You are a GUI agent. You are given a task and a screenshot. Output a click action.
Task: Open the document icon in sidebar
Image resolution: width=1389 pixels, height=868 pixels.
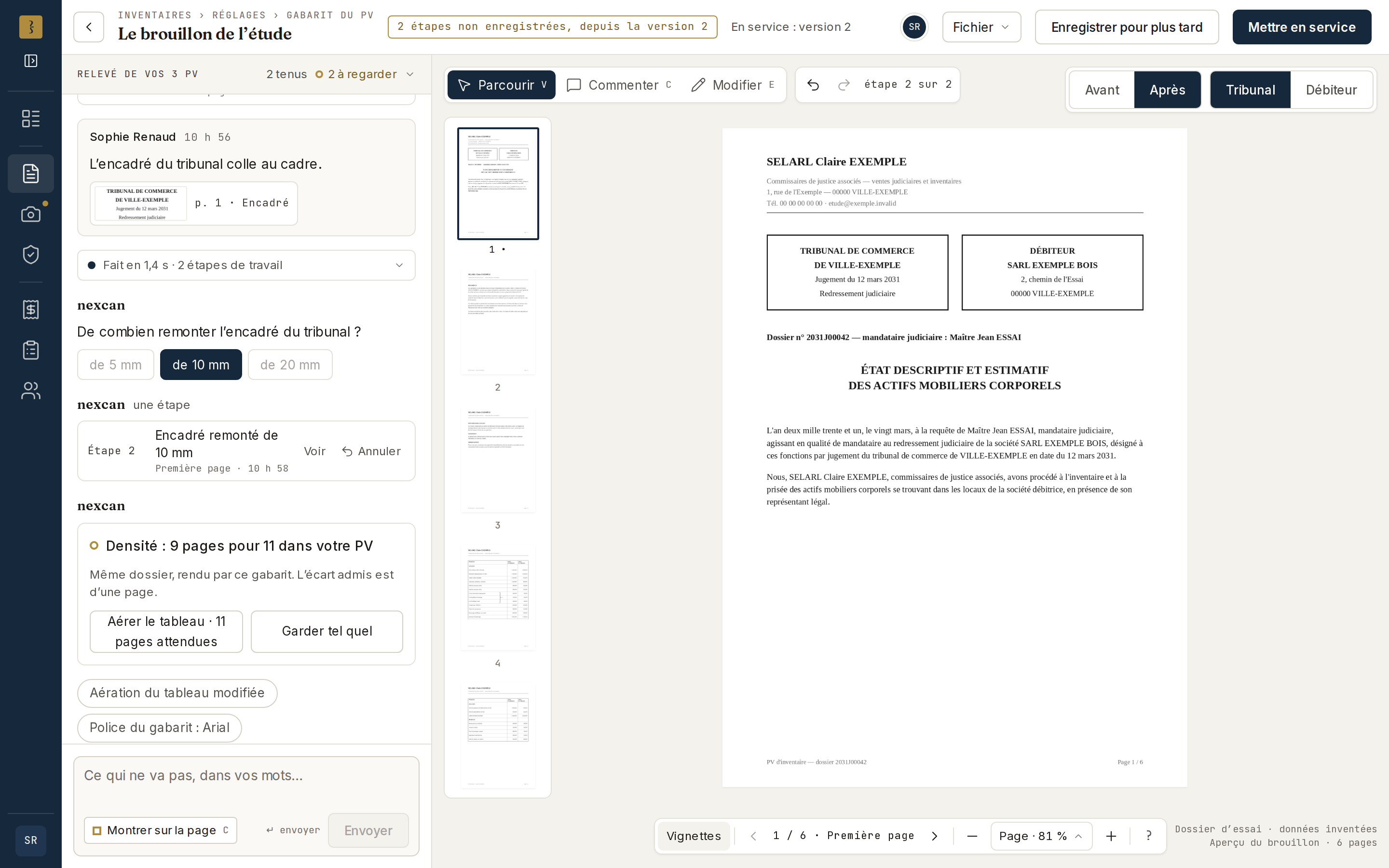(31, 174)
